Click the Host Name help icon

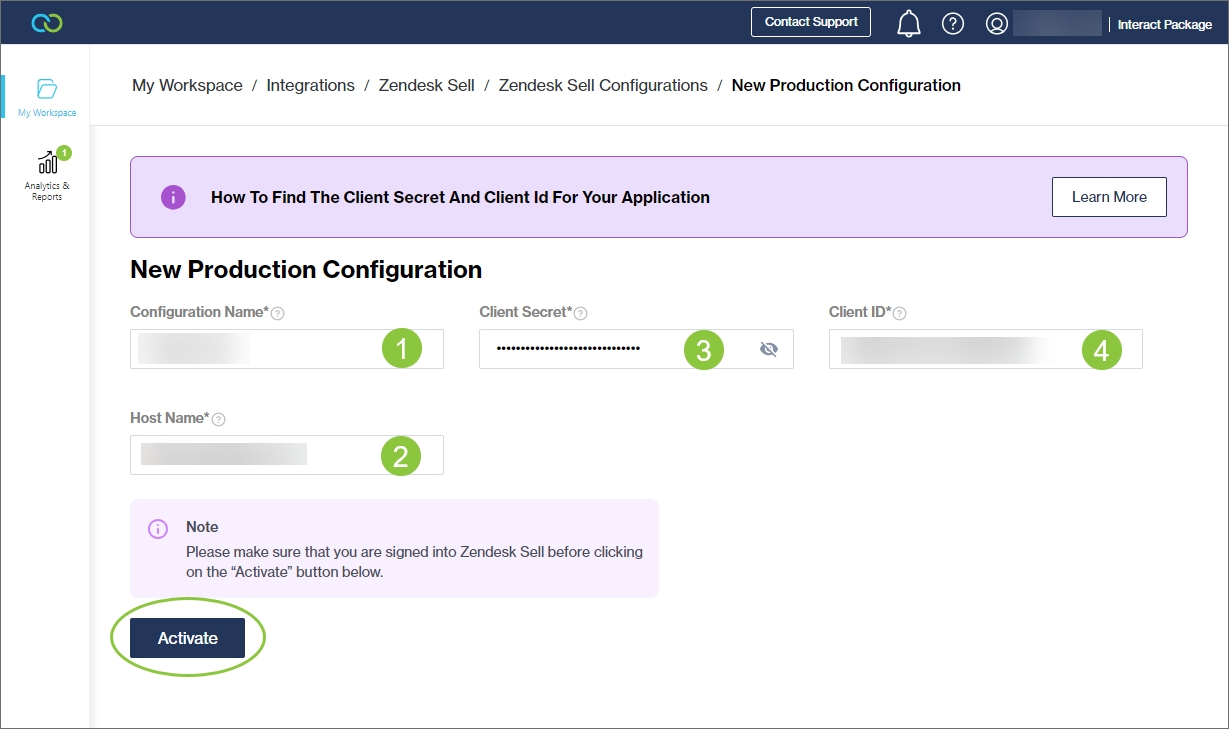pyautogui.click(x=218, y=419)
